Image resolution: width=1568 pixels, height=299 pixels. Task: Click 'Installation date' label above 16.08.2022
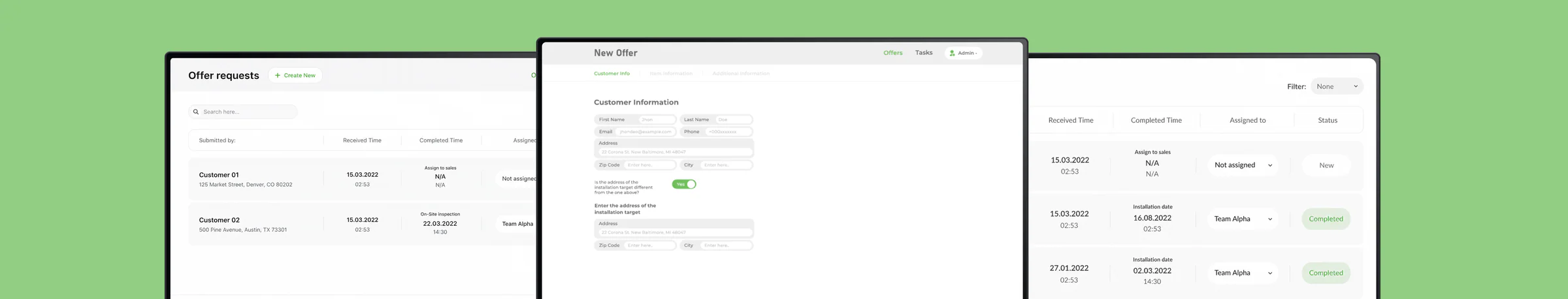[x=1152, y=207]
